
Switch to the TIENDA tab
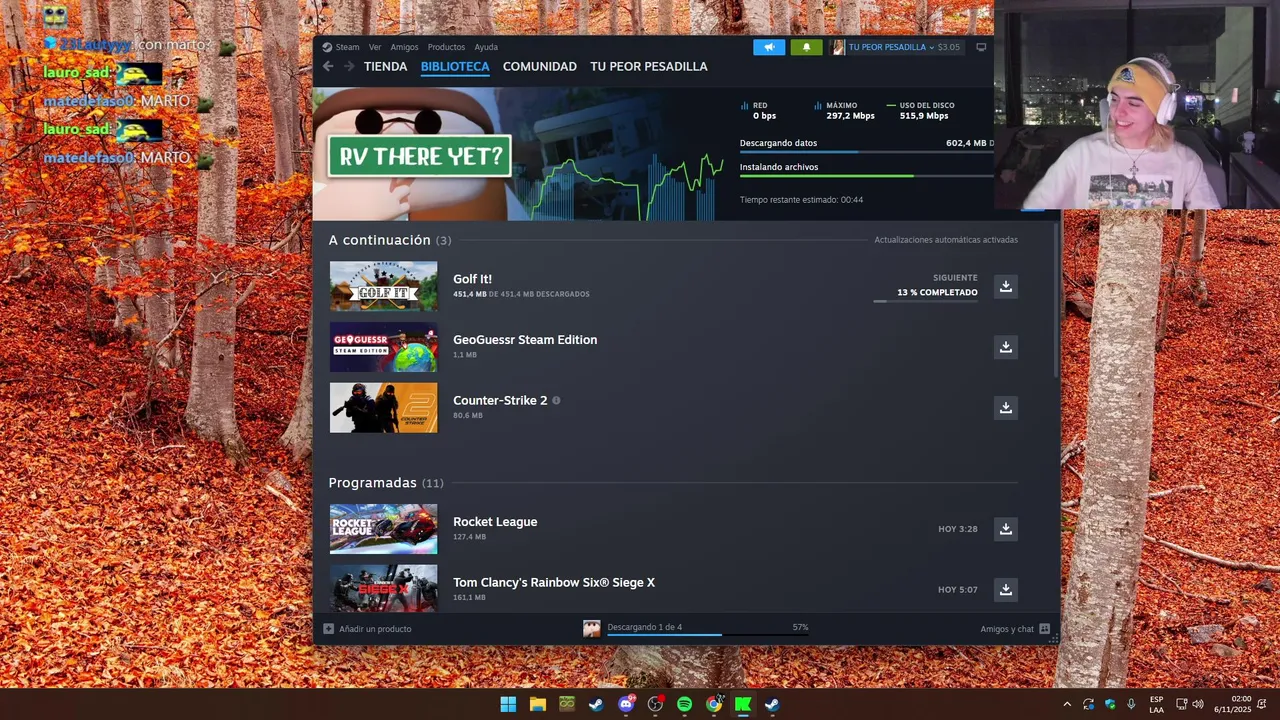[385, 66]
